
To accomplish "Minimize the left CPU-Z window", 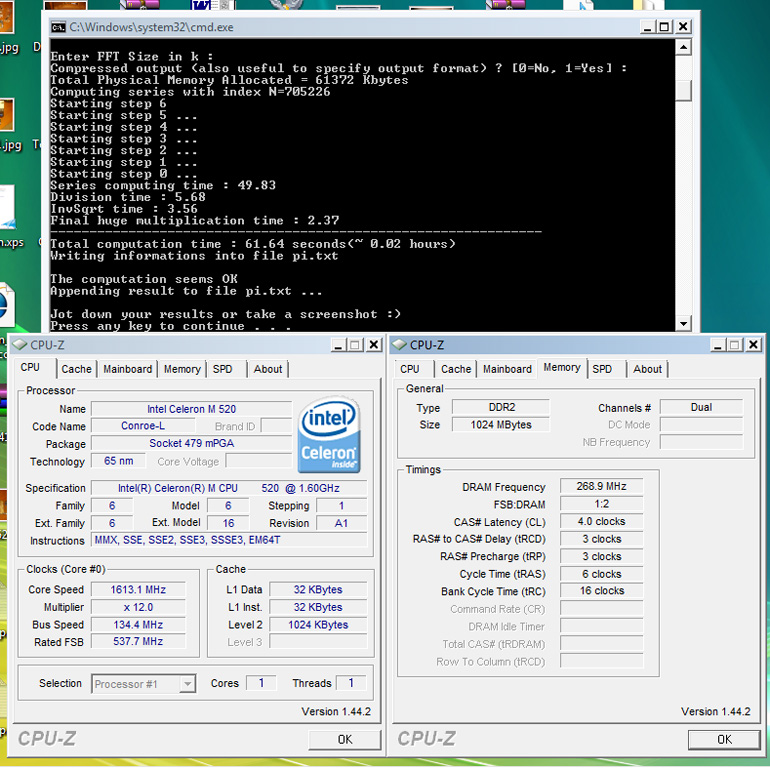I will pyautogui.click(x=338, y=345).
